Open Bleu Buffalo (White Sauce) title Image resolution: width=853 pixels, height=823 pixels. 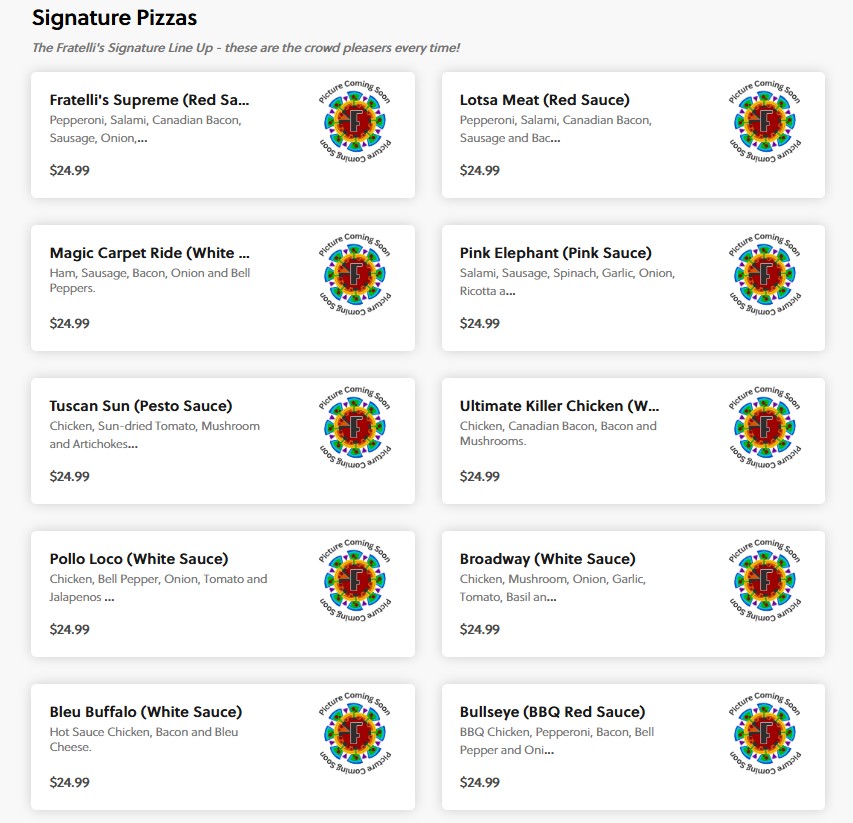click(x=145, y=712)
